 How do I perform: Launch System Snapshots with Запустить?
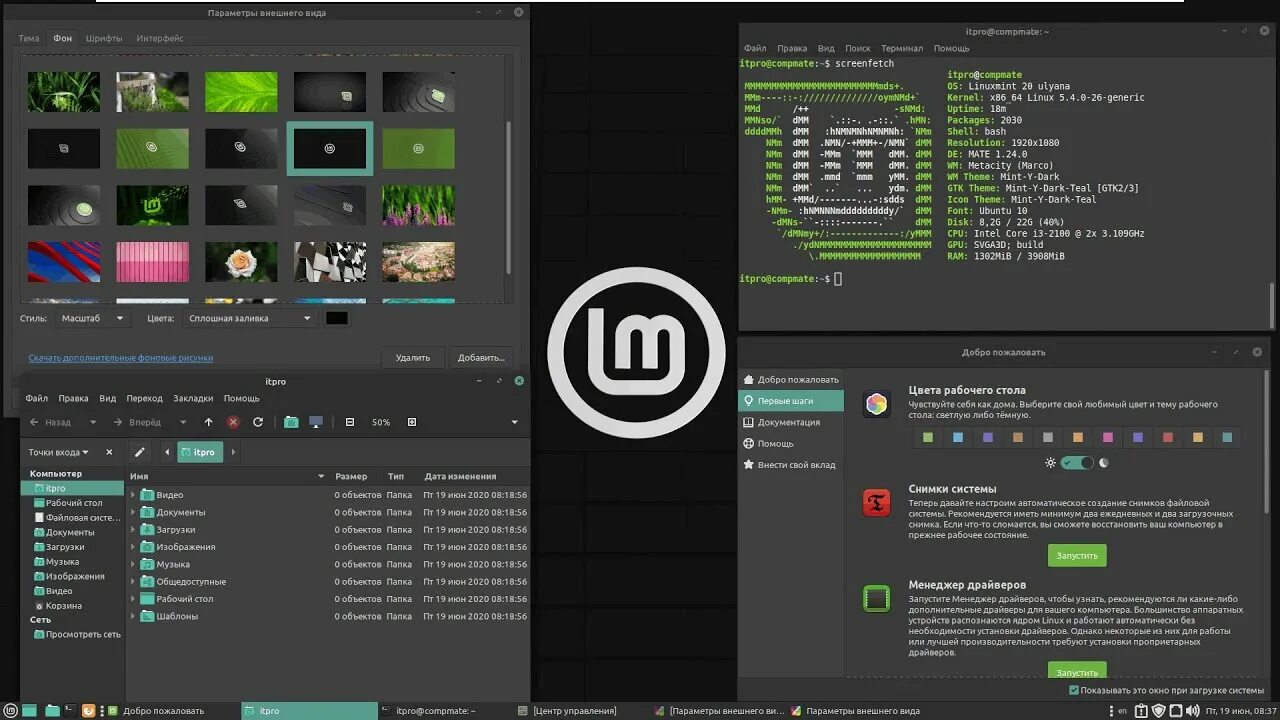pos(1077,555)
